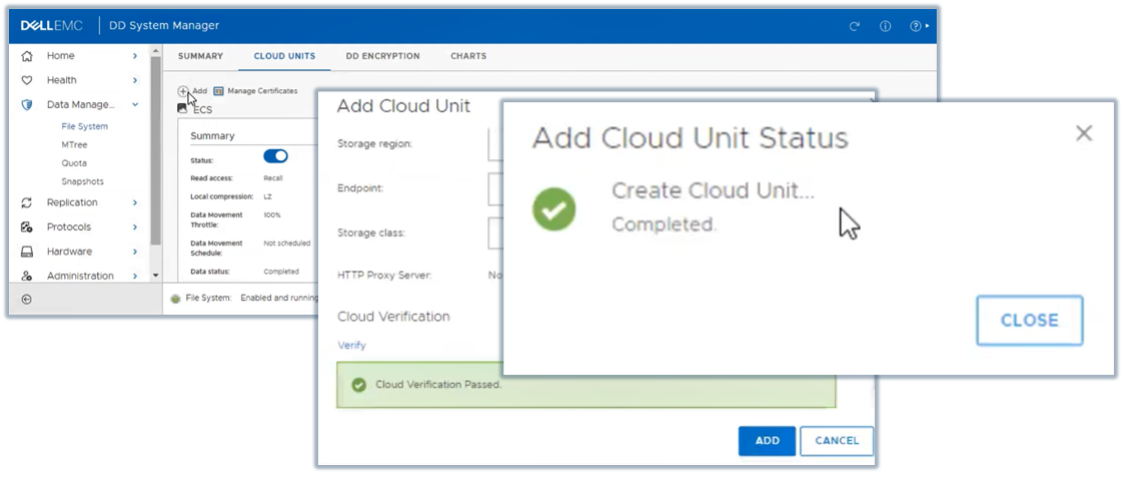Click the Verify link under Cloud Verification
The width and height of the screenshot is (1125, 477).
click(352, 345)
